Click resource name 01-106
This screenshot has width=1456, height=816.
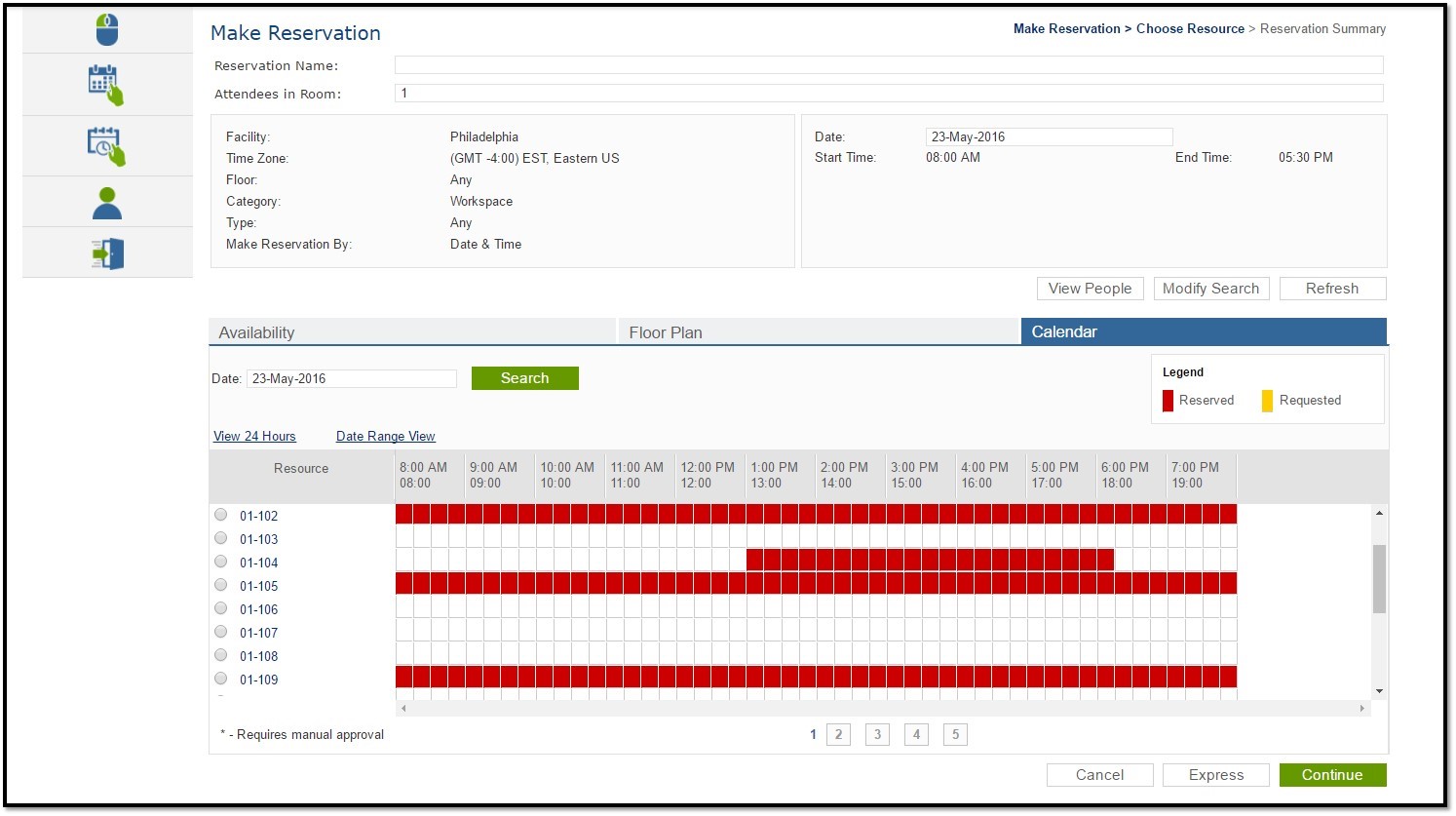coord(258,610)
